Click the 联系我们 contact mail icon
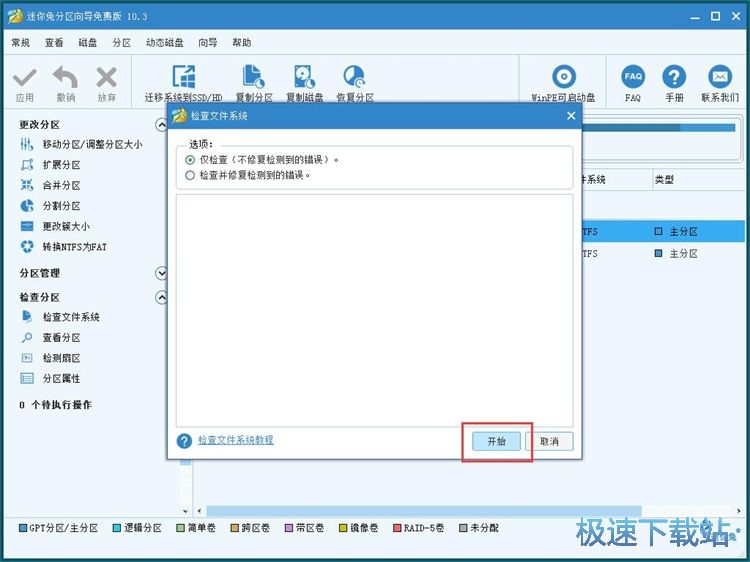Screen dimensions: 750x562 click(720, 77)
